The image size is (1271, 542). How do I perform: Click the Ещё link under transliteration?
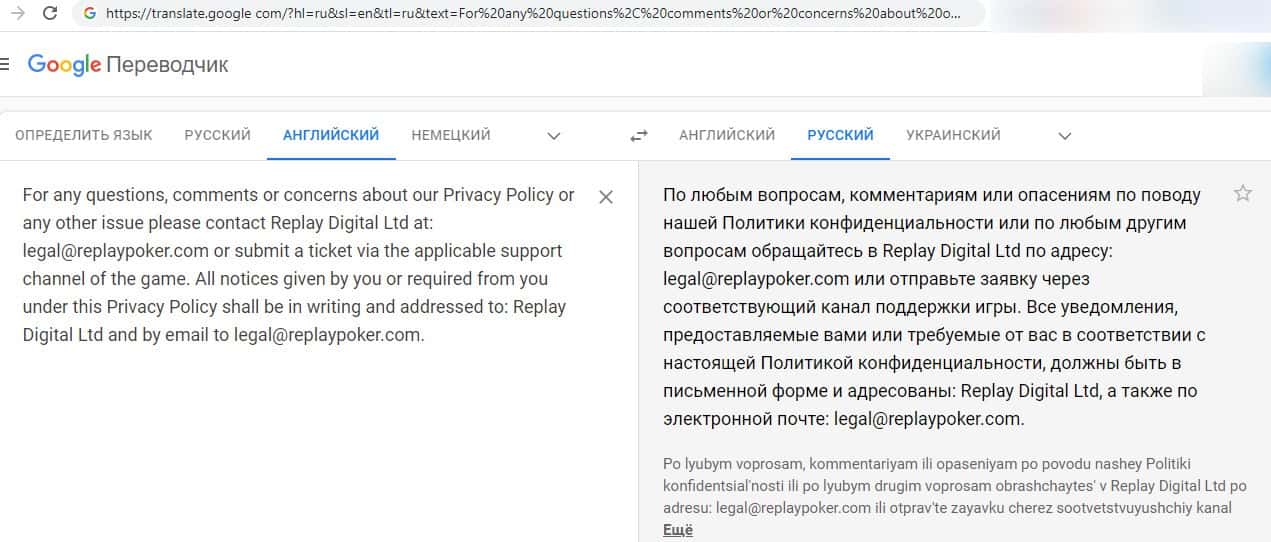tap(677, 530)
